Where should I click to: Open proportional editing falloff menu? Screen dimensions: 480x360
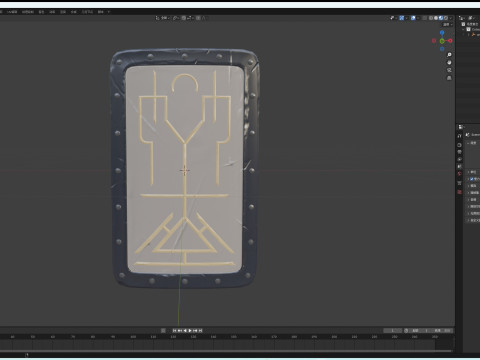pyautogui.click(x=204, y=18)
